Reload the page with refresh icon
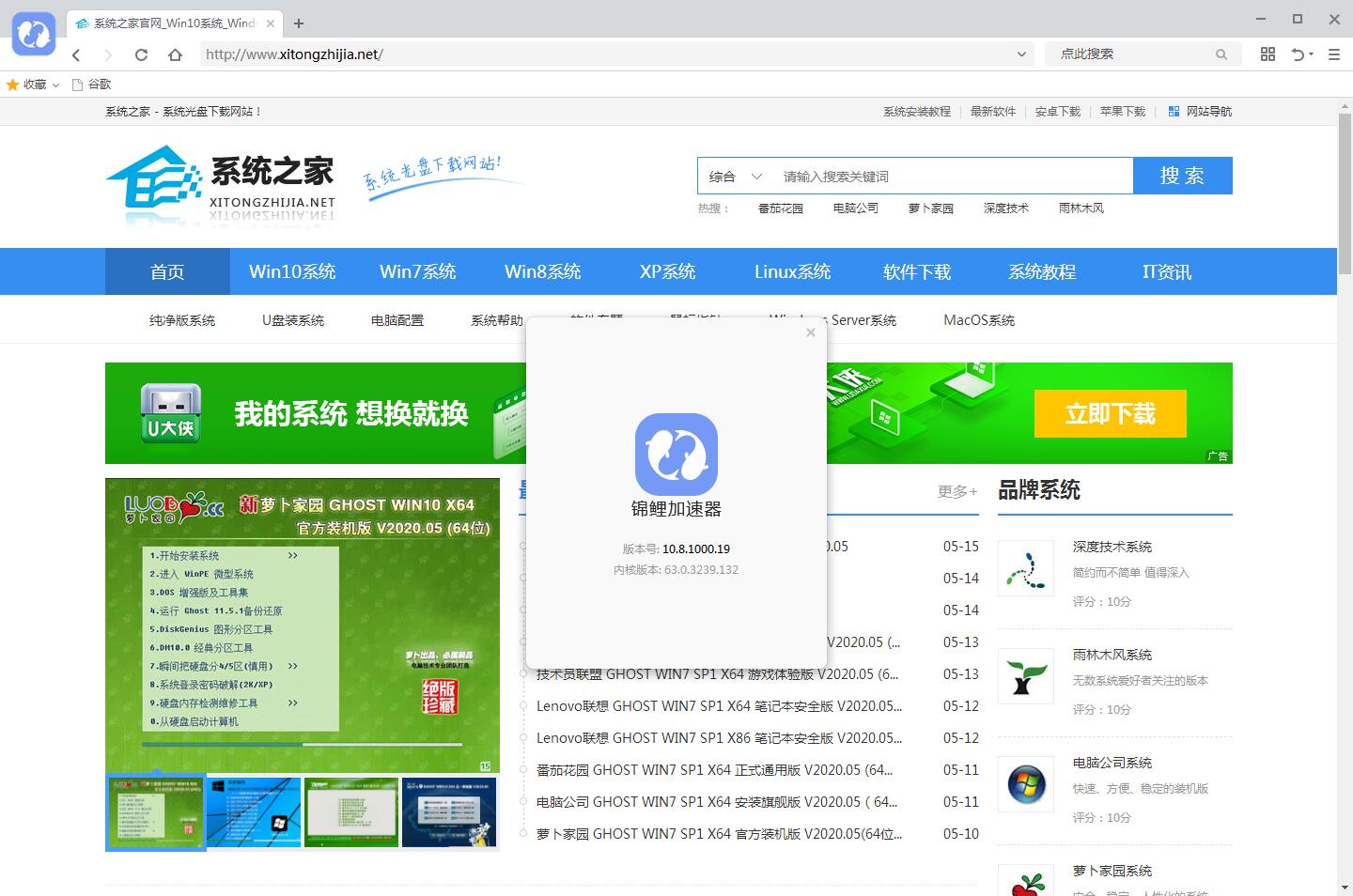Viewport: 1353px width, 896px height. (x=141, y=54)
